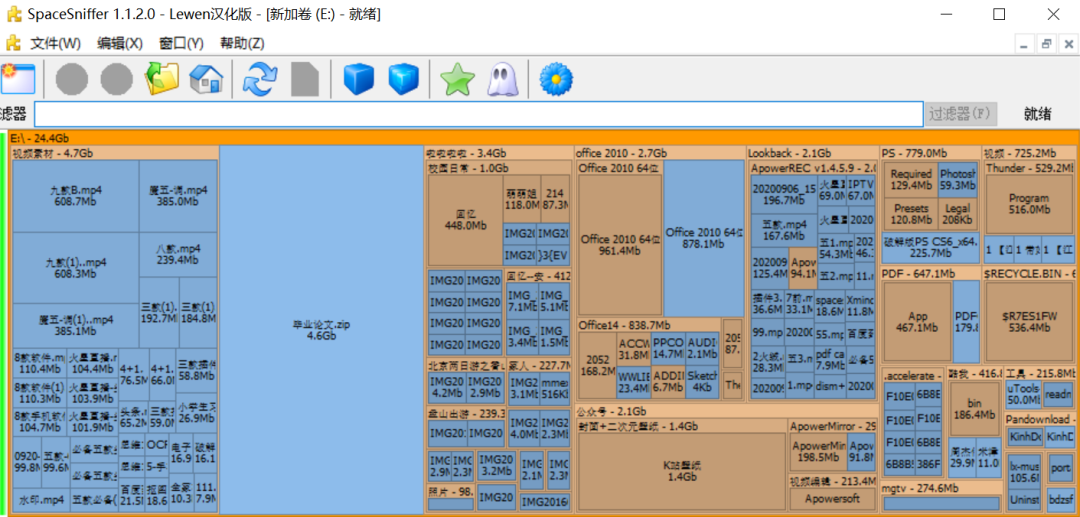Select the Office 2010 64位 878.1Mb block

click(x=704, y=238)
